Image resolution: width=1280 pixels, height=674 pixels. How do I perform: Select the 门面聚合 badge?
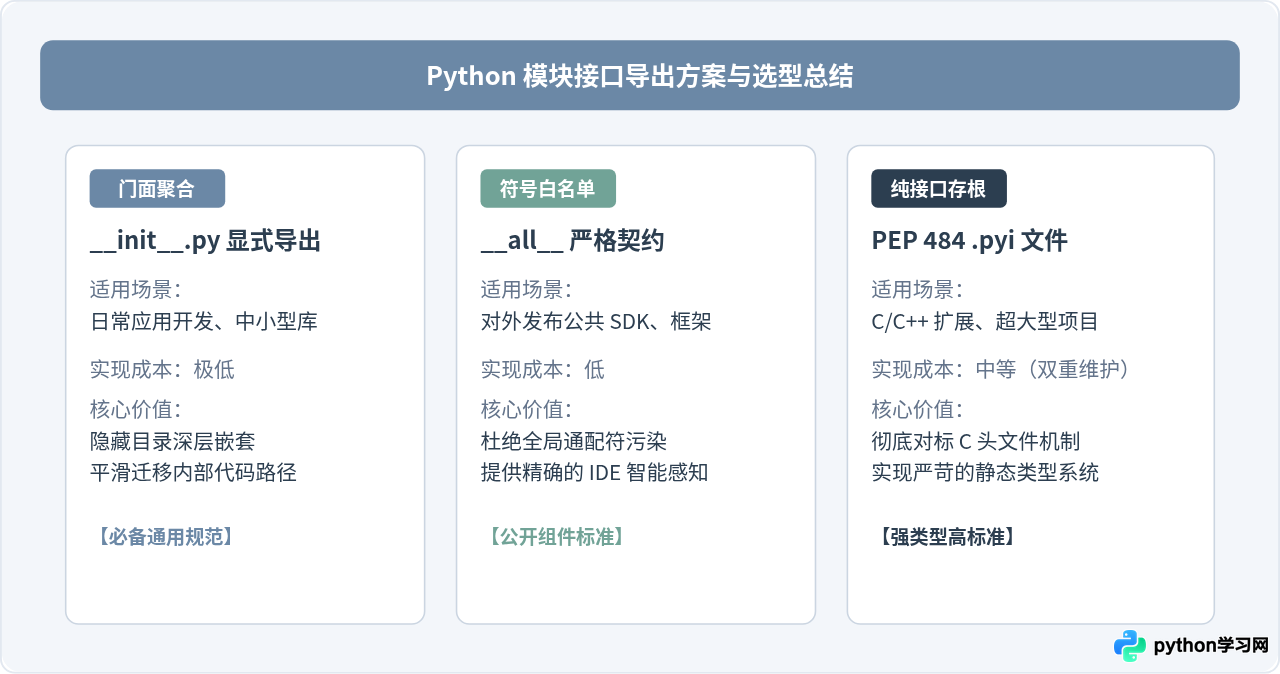(x=157, y=188)
